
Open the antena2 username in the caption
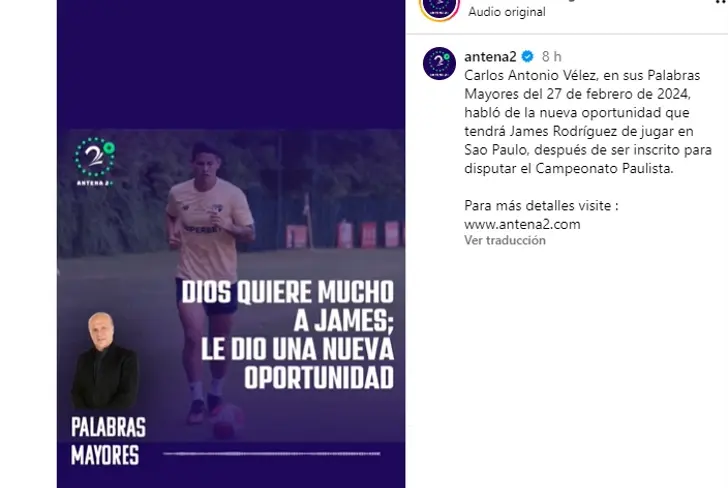pyautogui.click(x=490, y=57)
